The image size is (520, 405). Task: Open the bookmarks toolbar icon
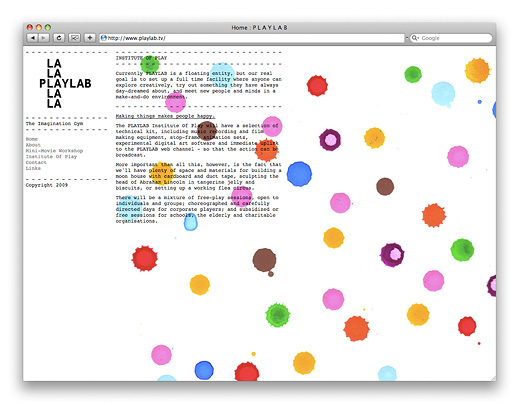point(74,38)
